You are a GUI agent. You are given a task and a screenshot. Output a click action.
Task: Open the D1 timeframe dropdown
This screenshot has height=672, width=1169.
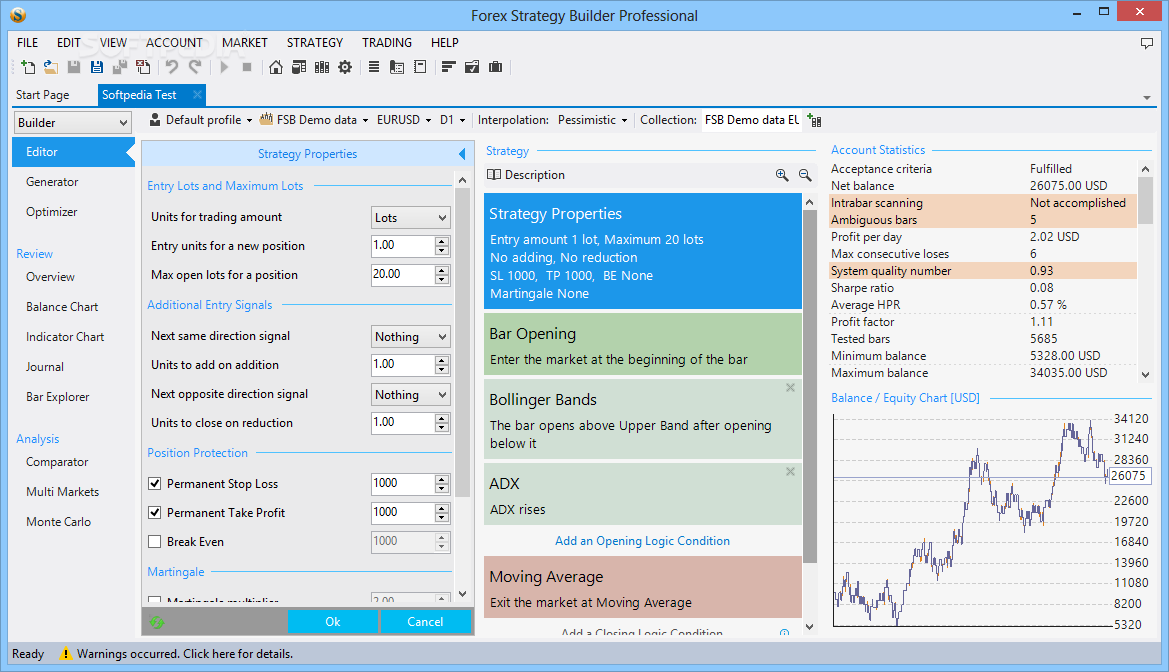(453, 120)
